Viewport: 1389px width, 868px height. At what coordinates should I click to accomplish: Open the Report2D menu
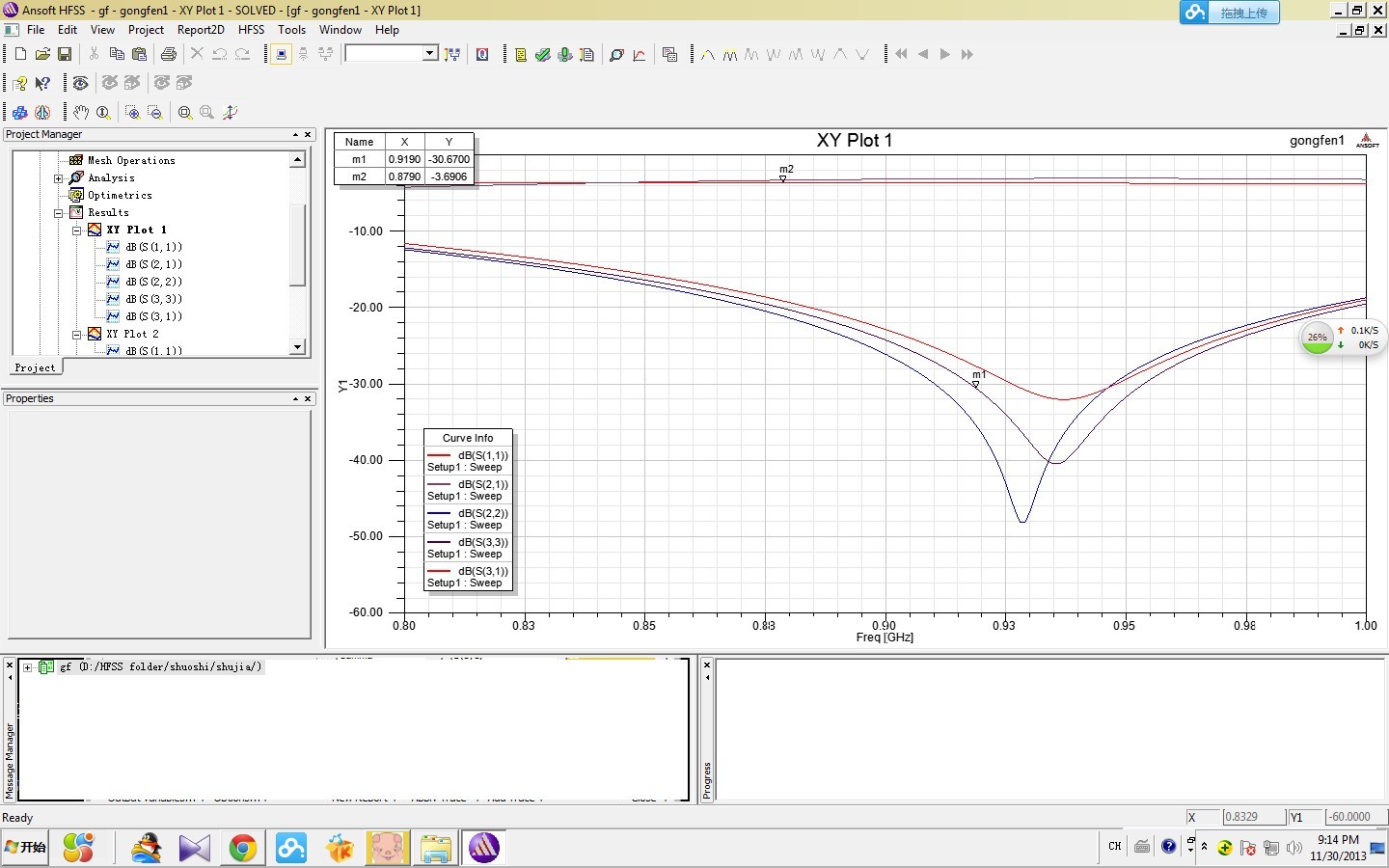[x=201, y=30]
